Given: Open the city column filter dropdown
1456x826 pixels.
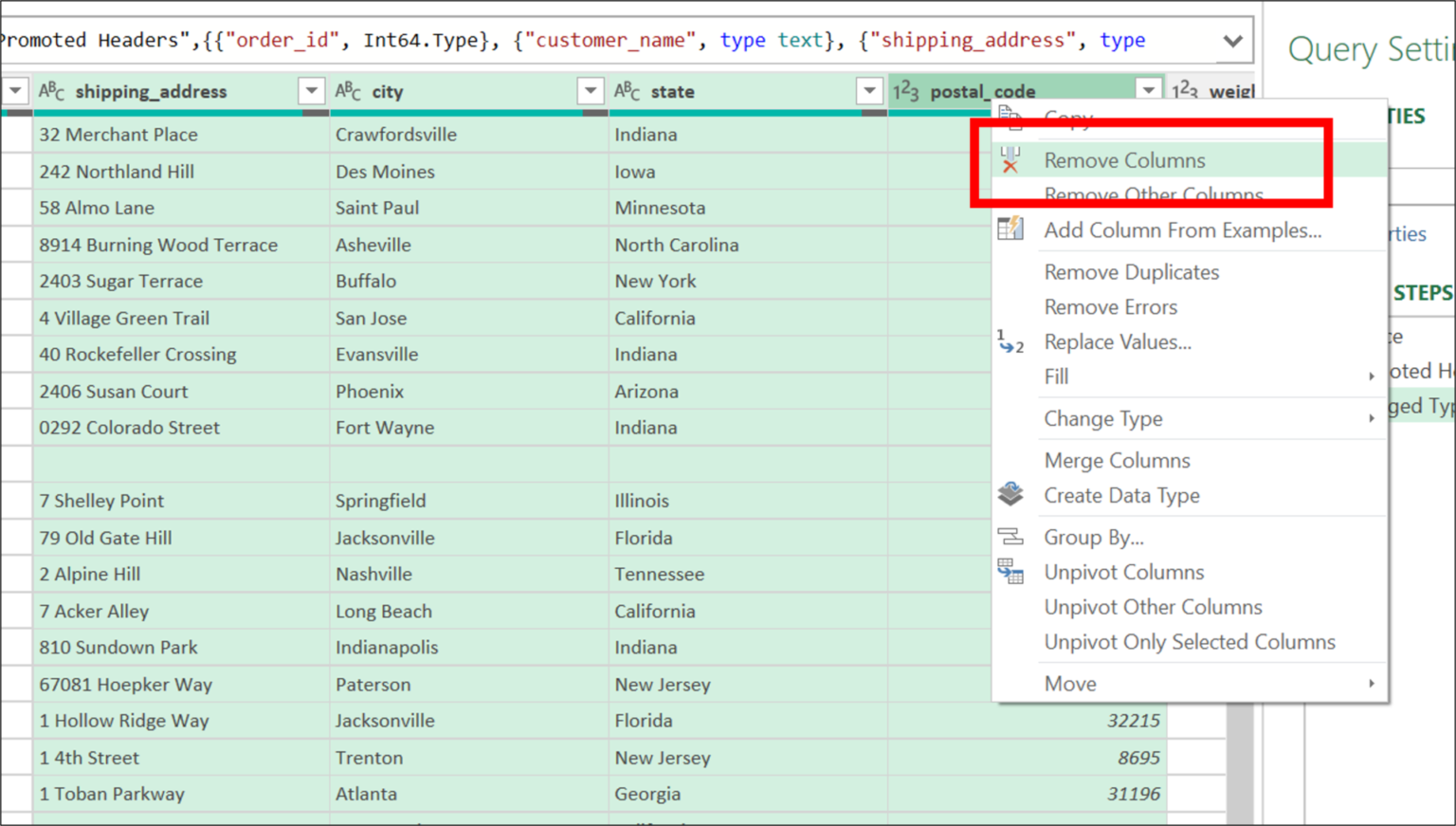Looking at the screenshot, I should [x=591, y=91].
